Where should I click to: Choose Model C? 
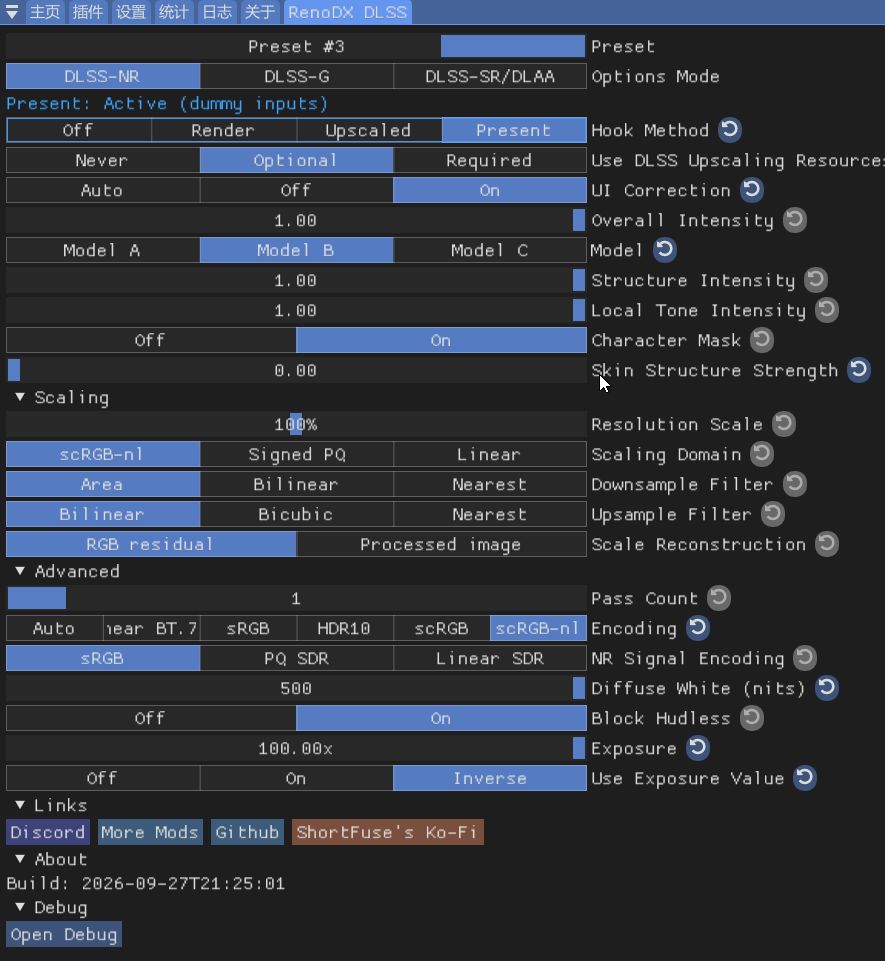coord(489,250)
